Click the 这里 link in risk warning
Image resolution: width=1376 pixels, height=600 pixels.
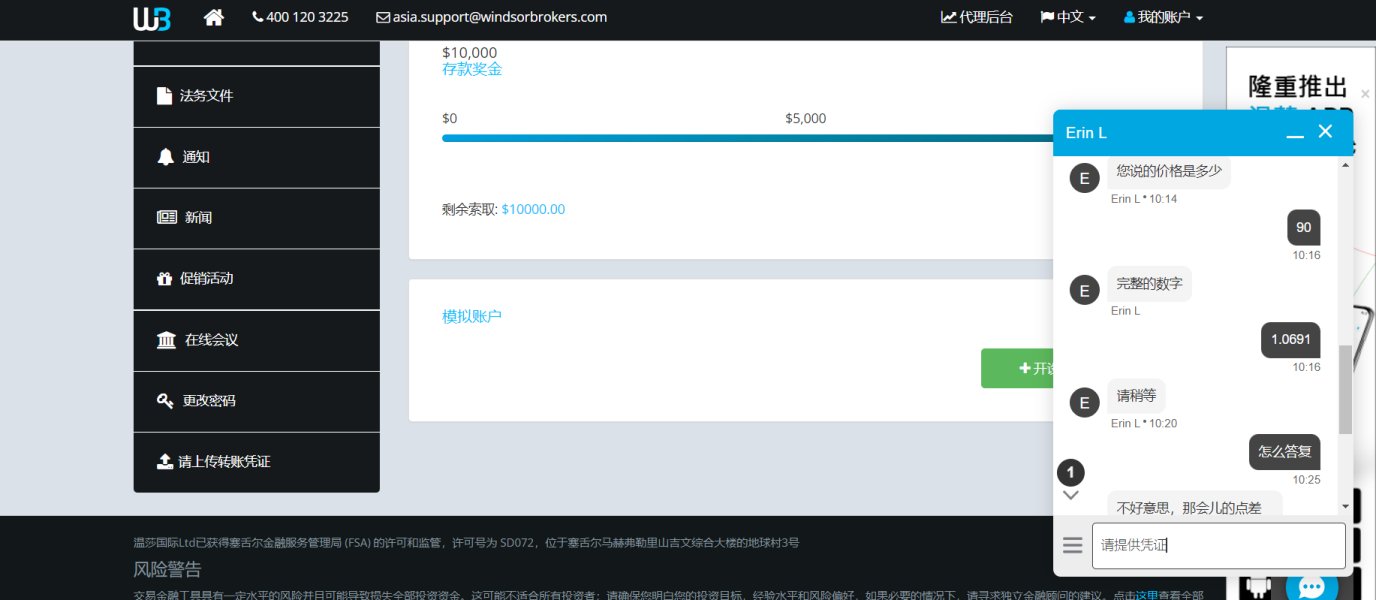pos(1146,595)
